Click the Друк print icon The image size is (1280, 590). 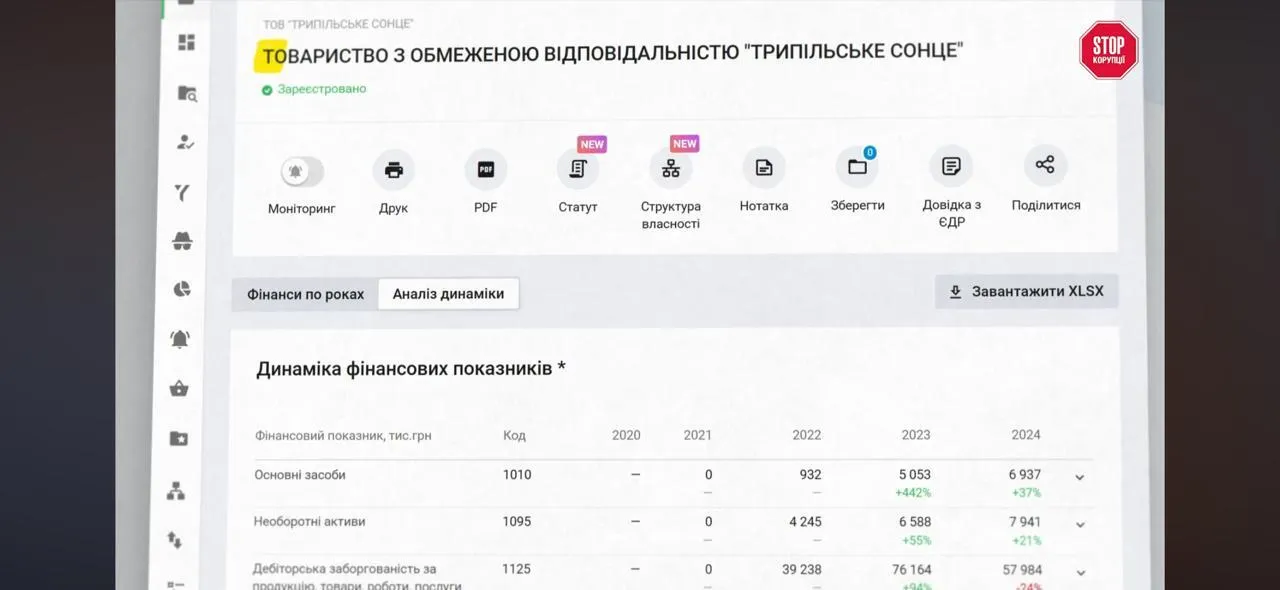[393, 170]
